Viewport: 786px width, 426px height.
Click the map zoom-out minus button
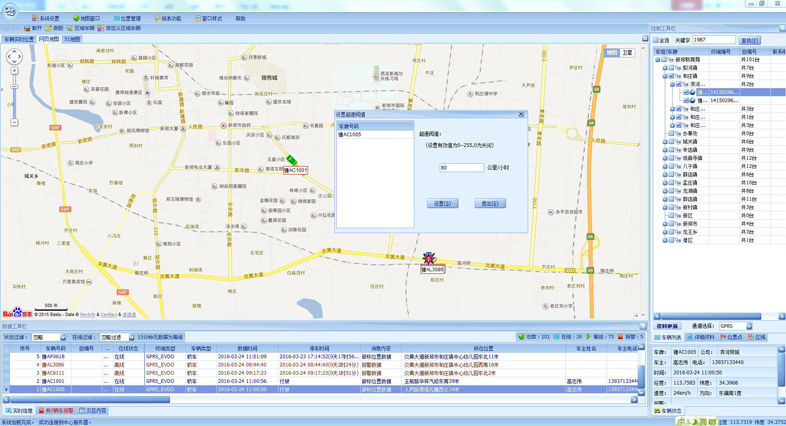coord(14,122)
